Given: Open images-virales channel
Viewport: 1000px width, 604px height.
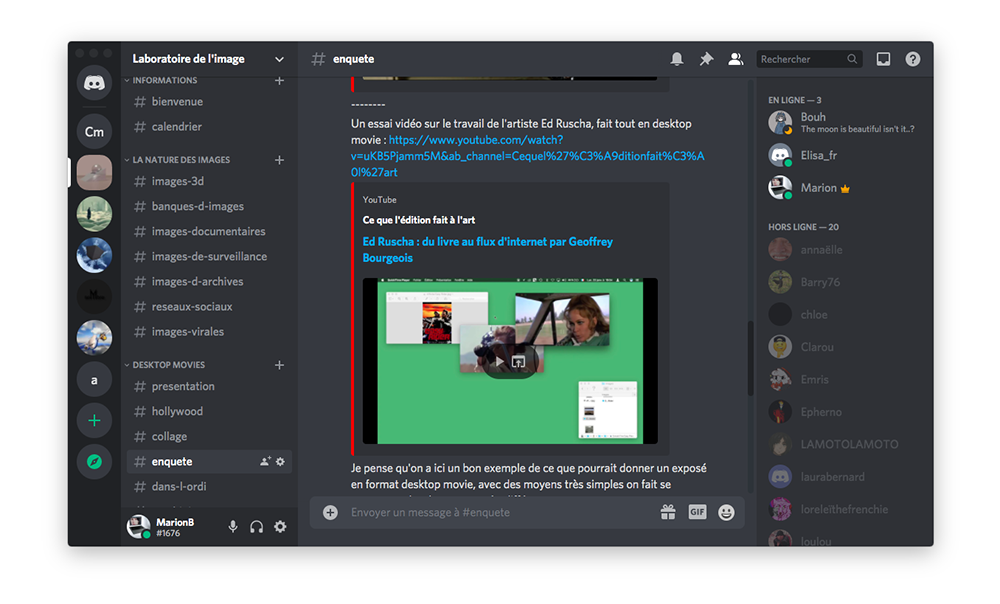Looking at the screenshot, I should point(209,332).
